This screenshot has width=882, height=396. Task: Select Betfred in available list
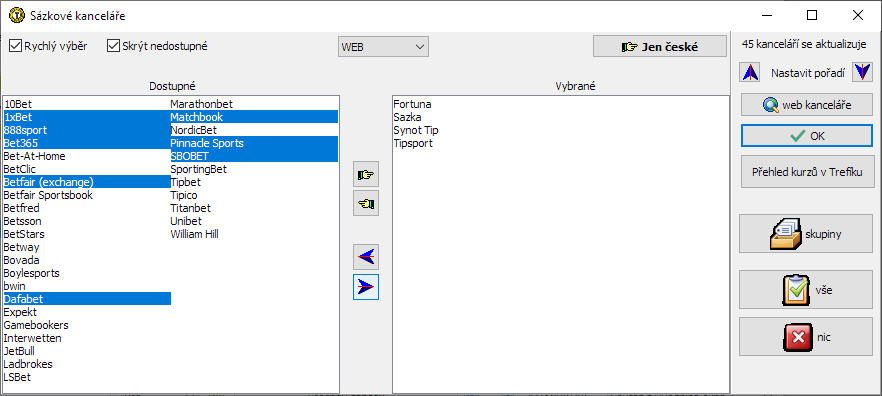(87, 208)
